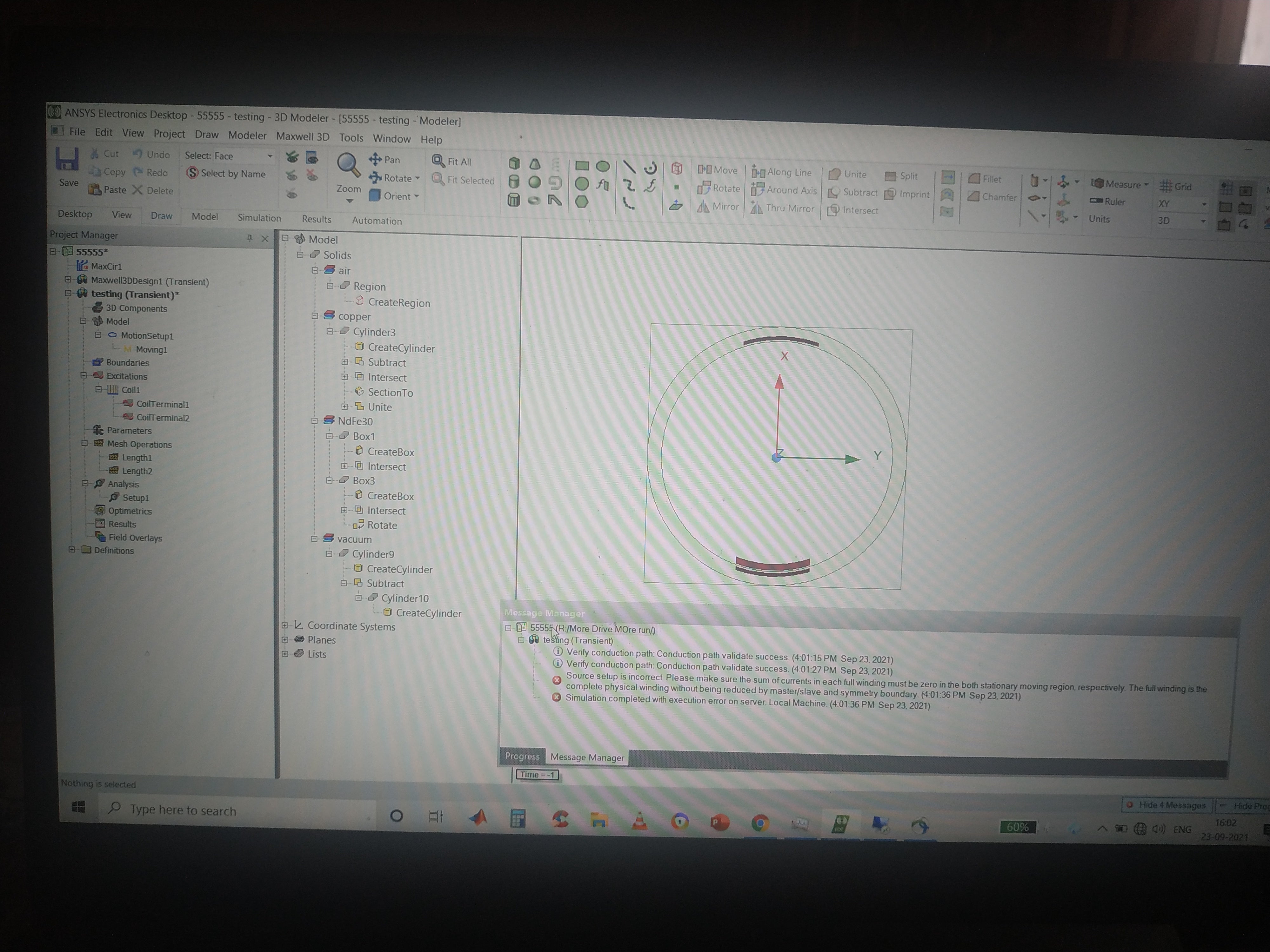Click the Along Line duplicate tool
This screenshot has height=952, width=1270.
[781, 172]
